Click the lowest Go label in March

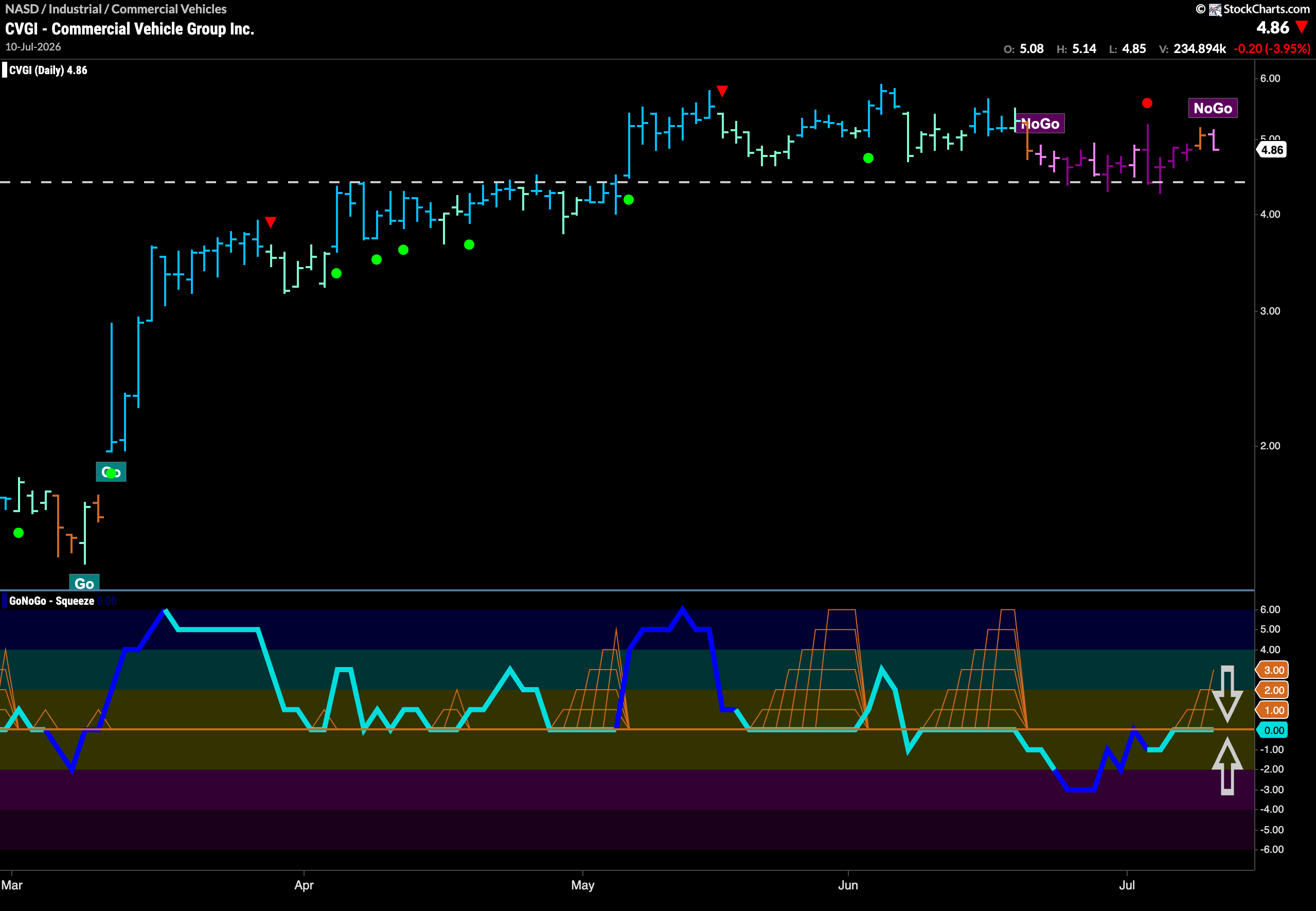point(84,583)
